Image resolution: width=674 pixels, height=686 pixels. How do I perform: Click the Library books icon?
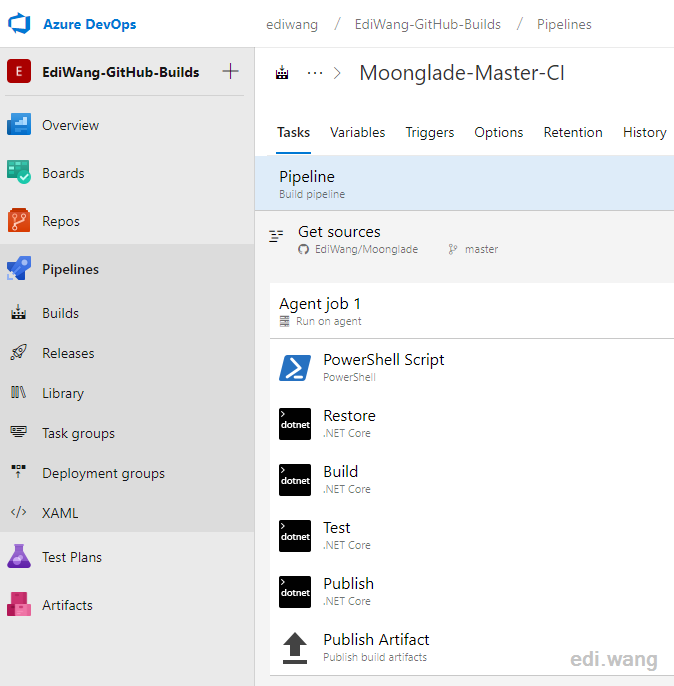[18, 392]
